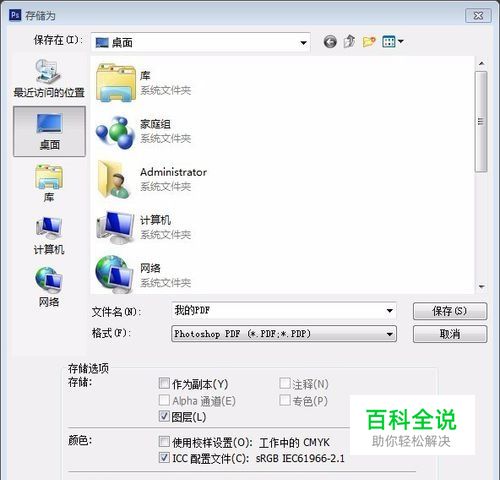Click the file list scroll down arrow
This screenshot has width=500, height=480.
click(481, 287)
